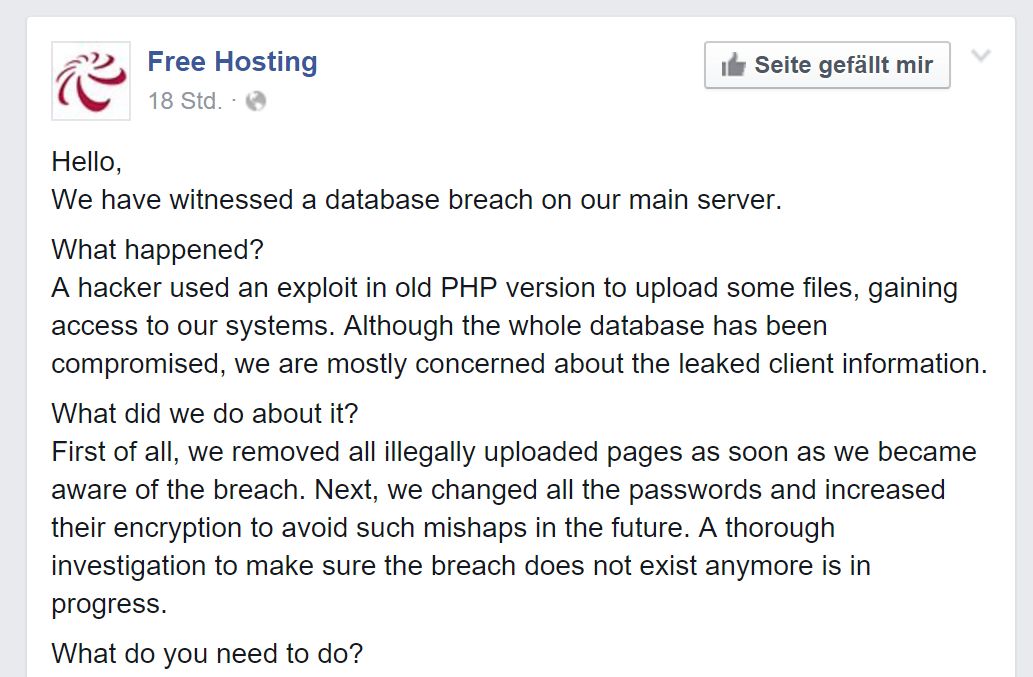Click the thumbs-up icon on the like button
Viewport: 1033px width, 677px height.
(733, 66)
